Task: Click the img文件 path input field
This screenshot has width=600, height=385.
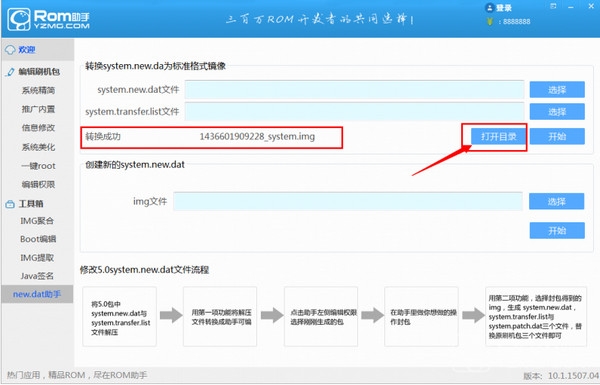Action: pos(348,201)
